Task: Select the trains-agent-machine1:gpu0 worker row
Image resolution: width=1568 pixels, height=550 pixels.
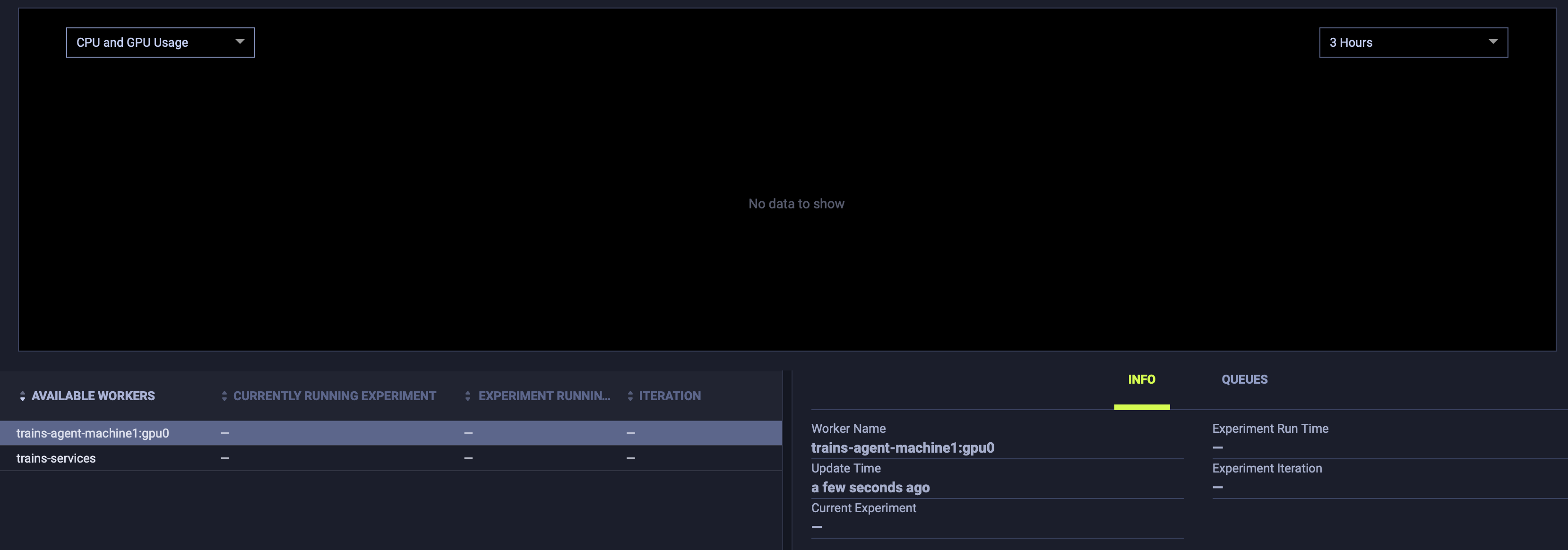Action: (x=93, y=433)
